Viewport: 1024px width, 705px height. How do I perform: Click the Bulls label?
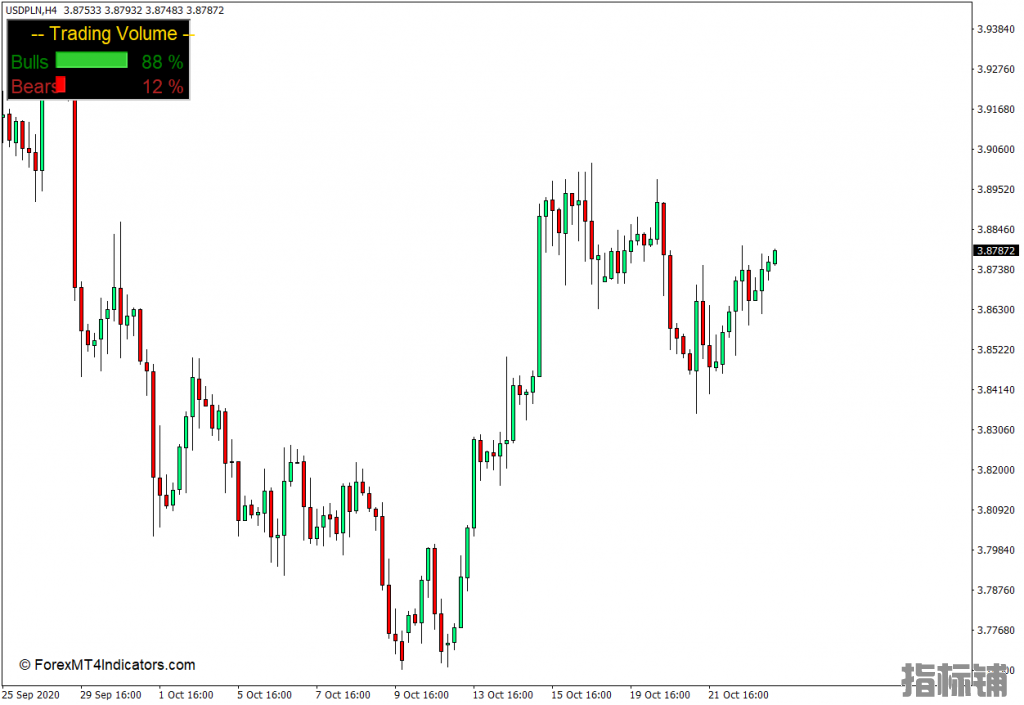coord(29,62)
